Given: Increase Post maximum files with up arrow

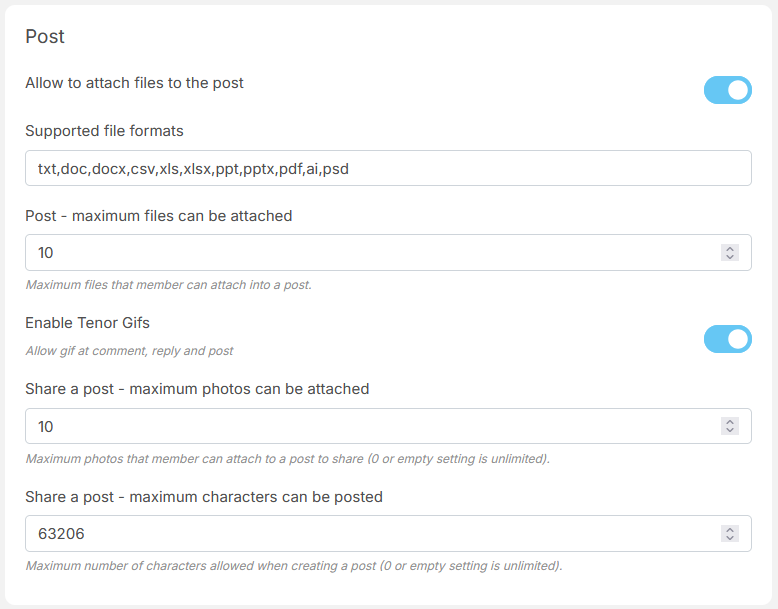Looking at the screenshot, I should tap(730, 248).
